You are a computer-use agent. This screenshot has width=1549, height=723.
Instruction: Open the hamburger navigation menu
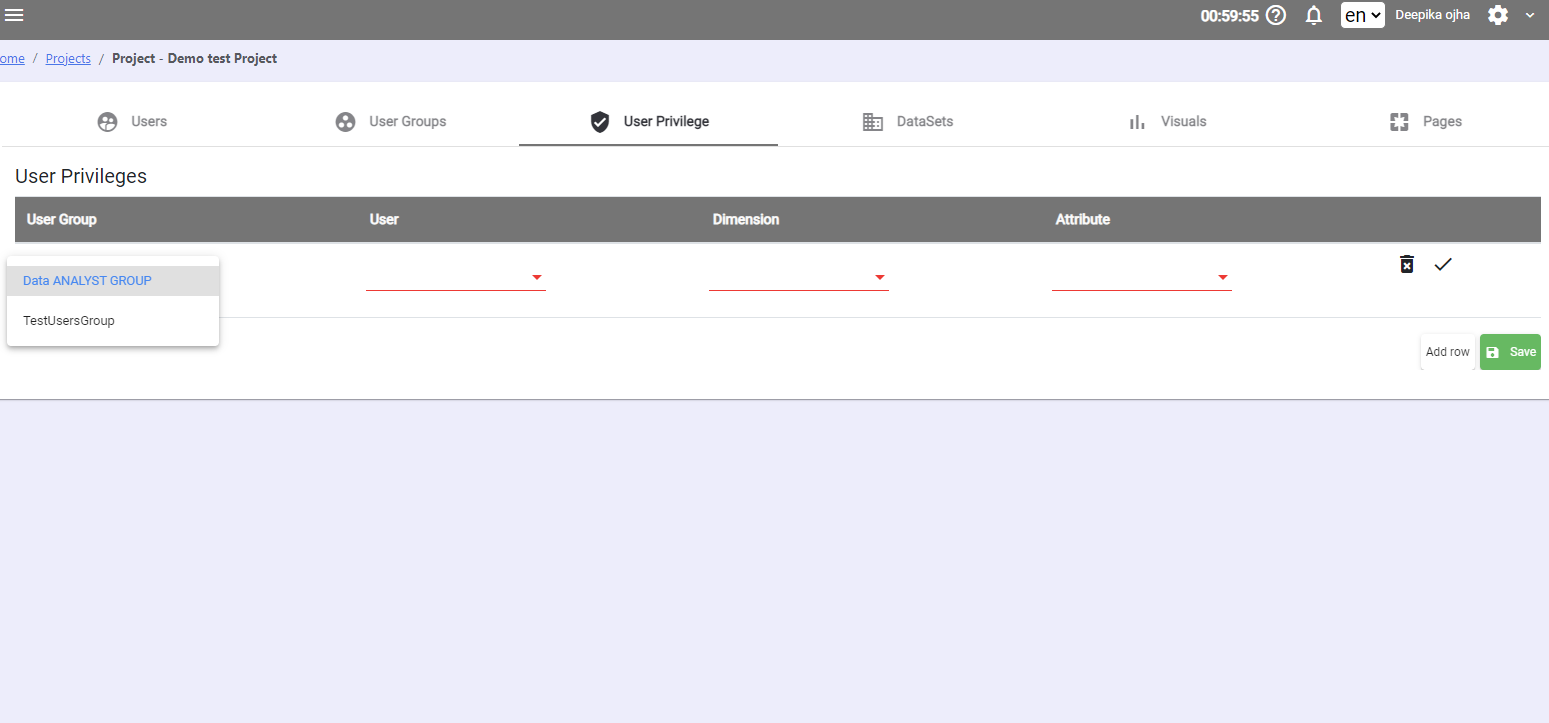tap(14, 14)
